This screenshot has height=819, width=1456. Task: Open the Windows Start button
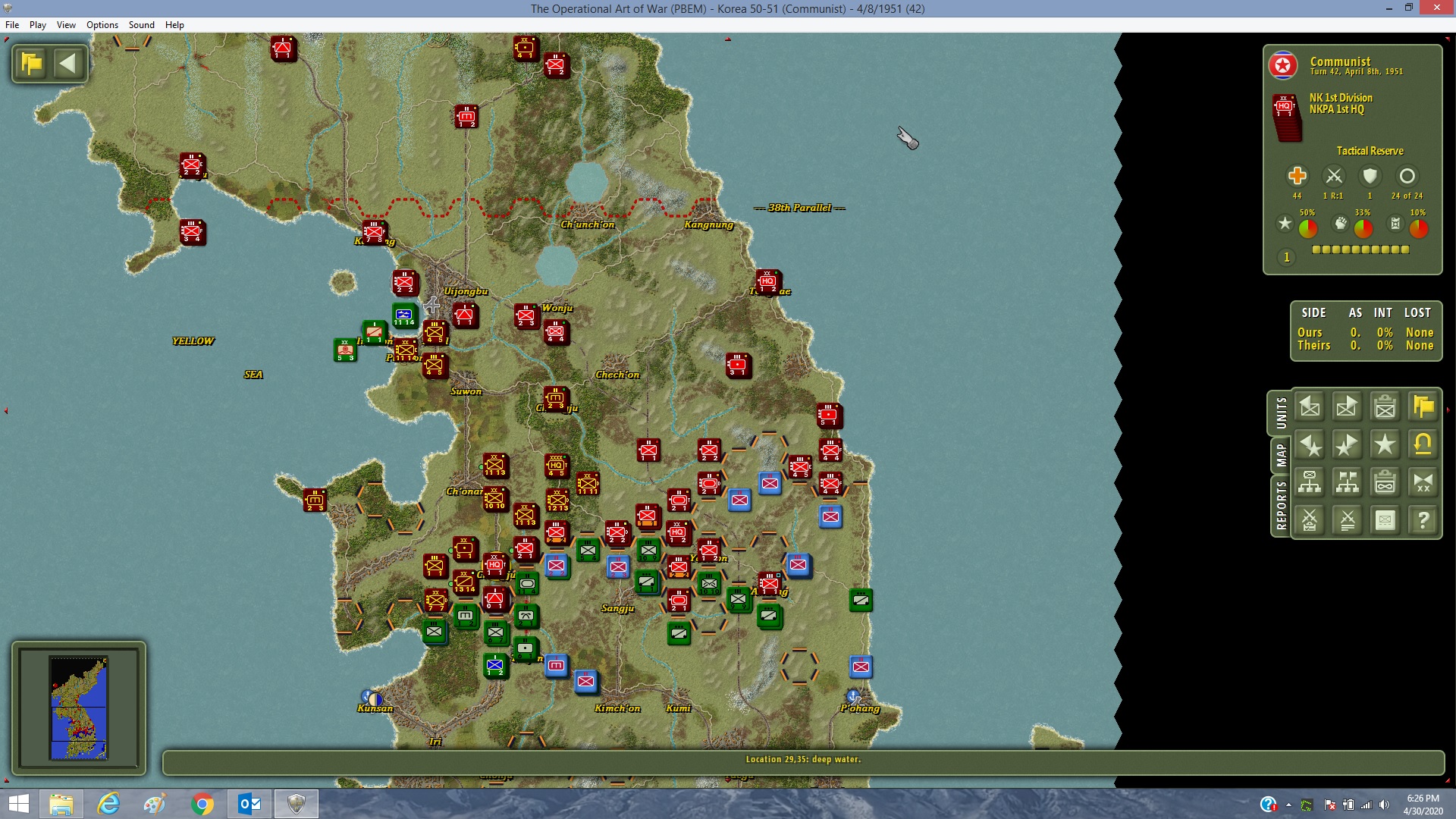[18, 804]
